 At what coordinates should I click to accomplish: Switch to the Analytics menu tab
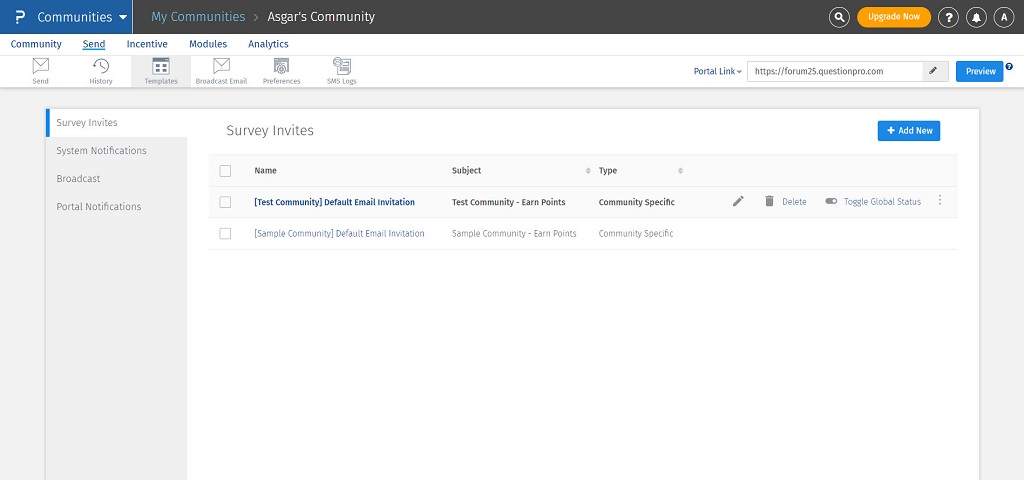(268, 44)
